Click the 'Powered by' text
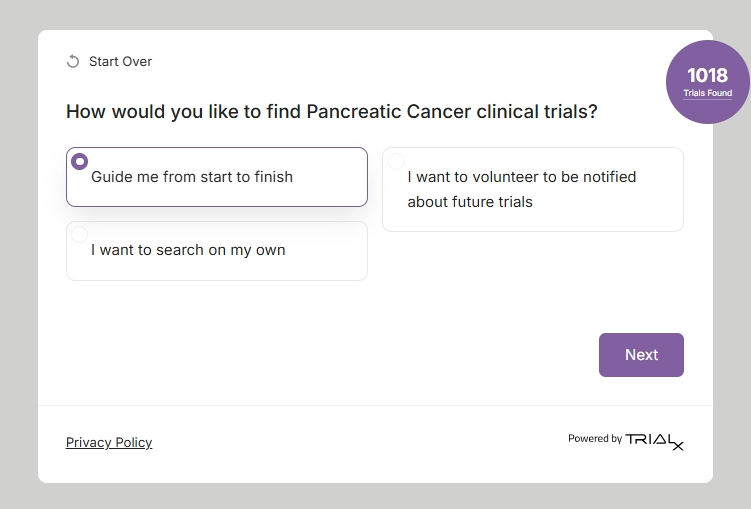Screen dimensions: 751x509 [594, 439]
